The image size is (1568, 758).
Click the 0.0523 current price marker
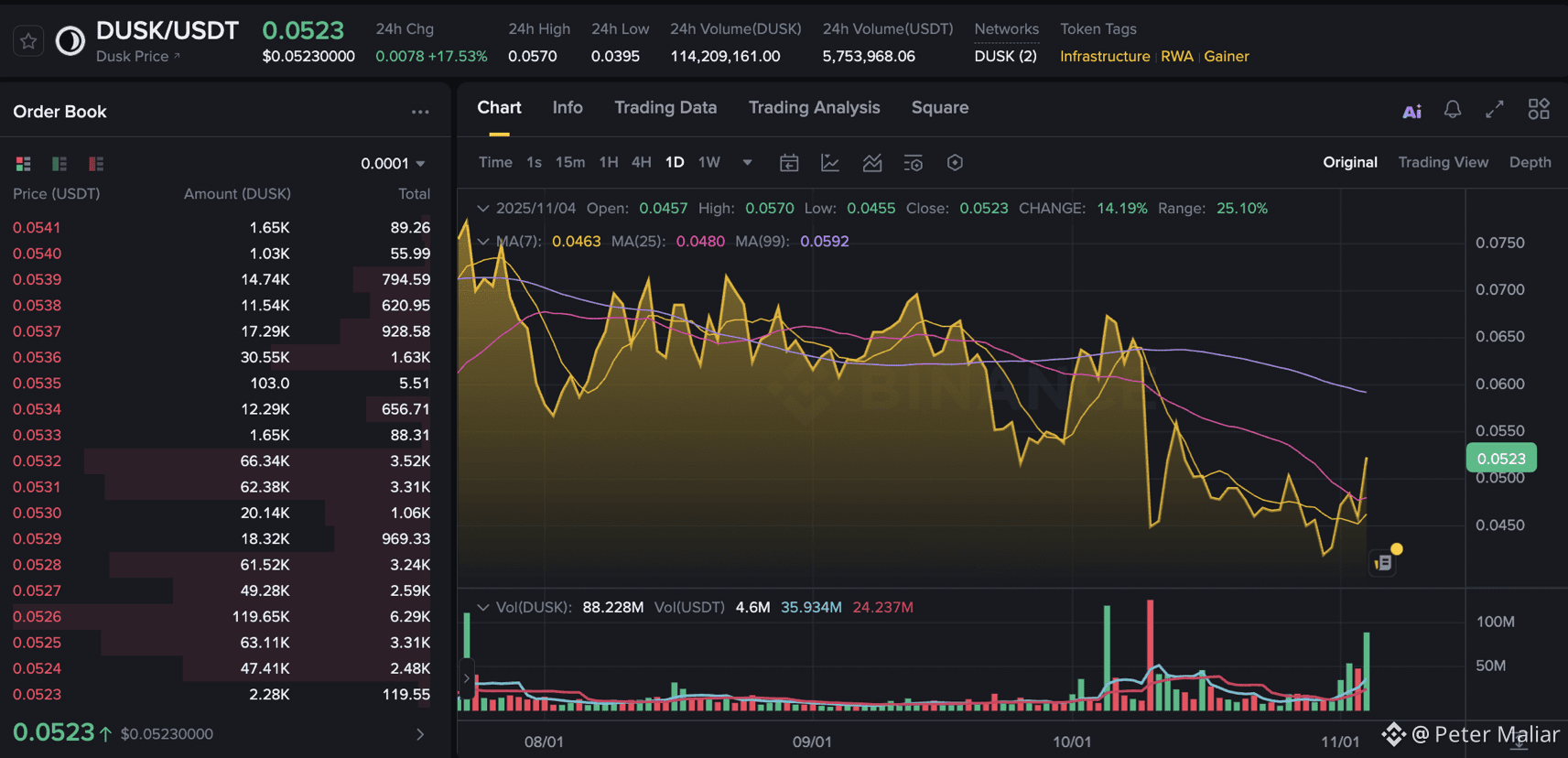pos(1500,459)
